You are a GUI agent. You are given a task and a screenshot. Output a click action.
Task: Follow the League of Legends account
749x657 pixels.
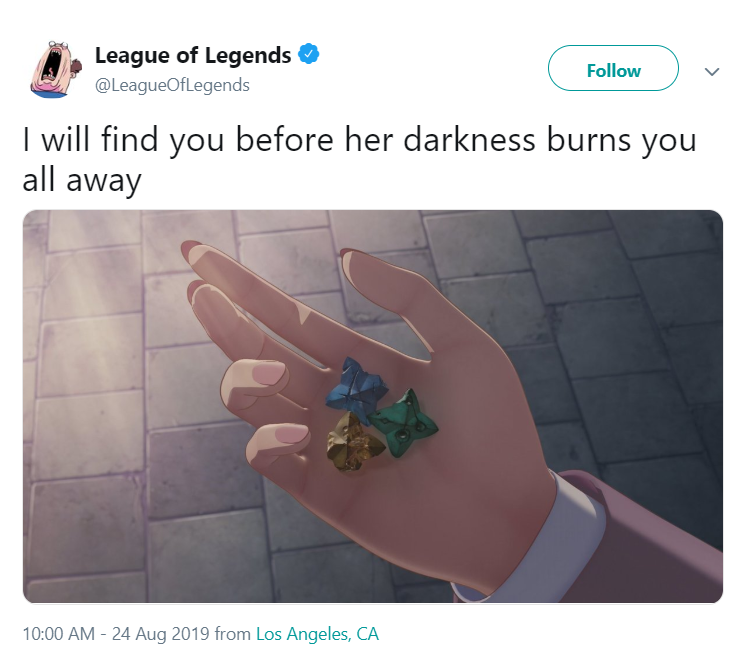[613, 68]
